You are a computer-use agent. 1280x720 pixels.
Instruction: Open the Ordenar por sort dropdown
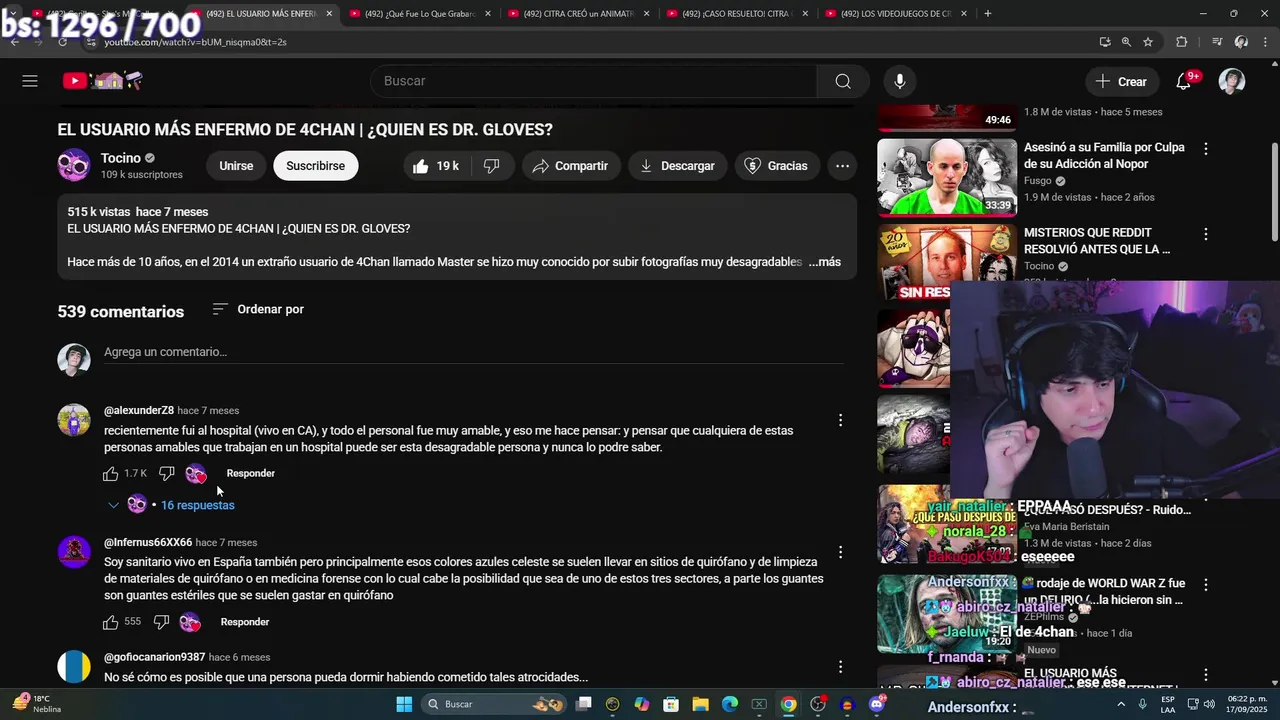(258, 309)
